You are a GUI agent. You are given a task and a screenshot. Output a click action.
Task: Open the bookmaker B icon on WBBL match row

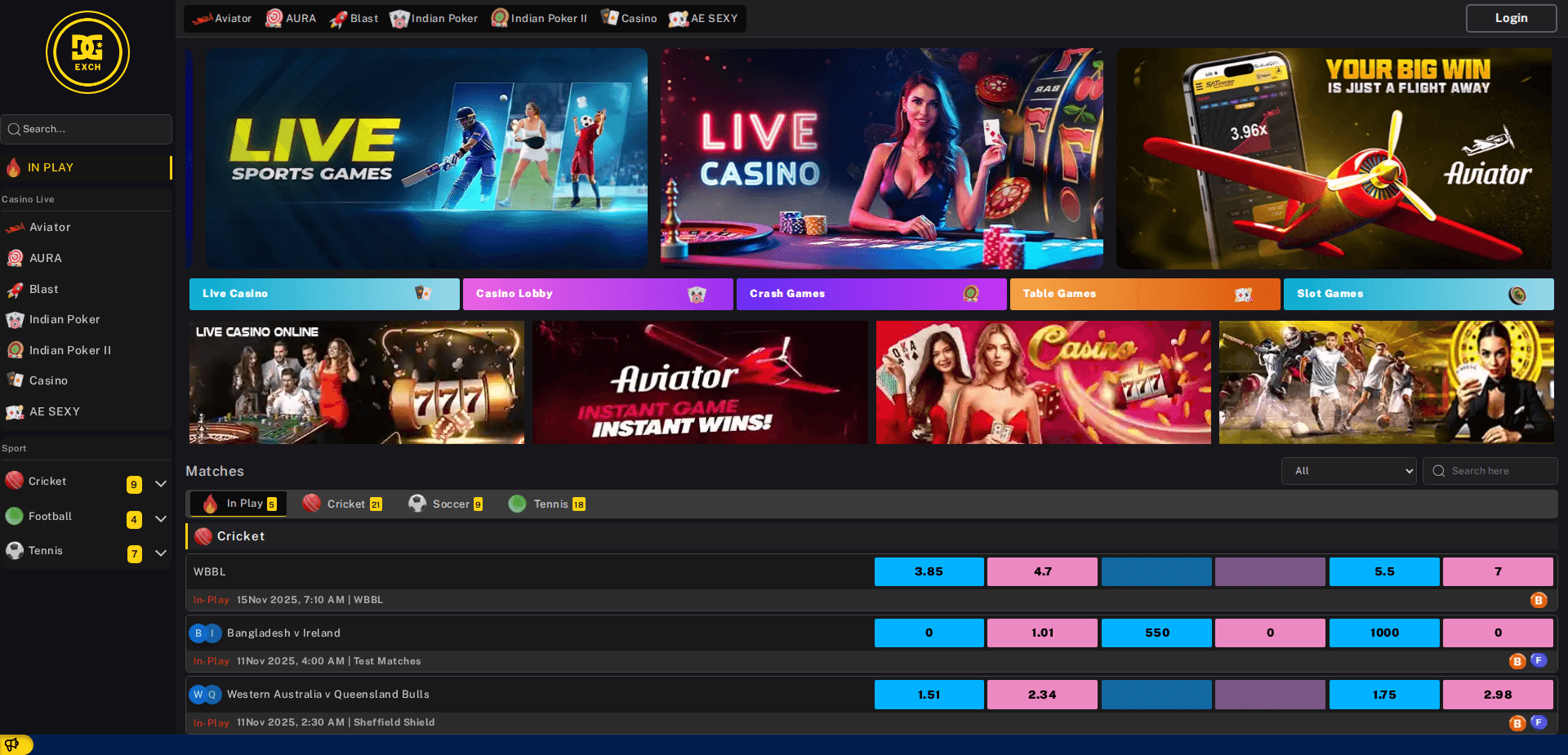click(x=1539, y=600)
